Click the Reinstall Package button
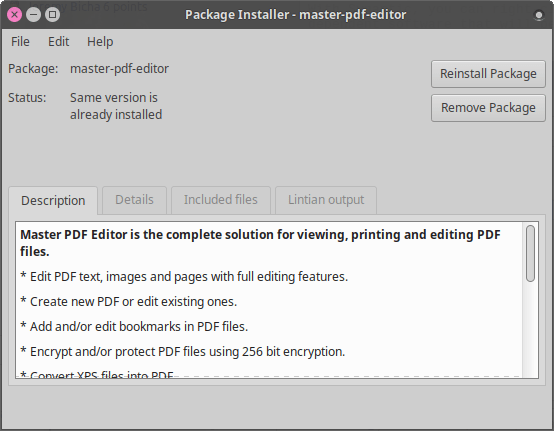Viewport: 554px width, 431px height. pyautogui.click(x=488, y=74)
